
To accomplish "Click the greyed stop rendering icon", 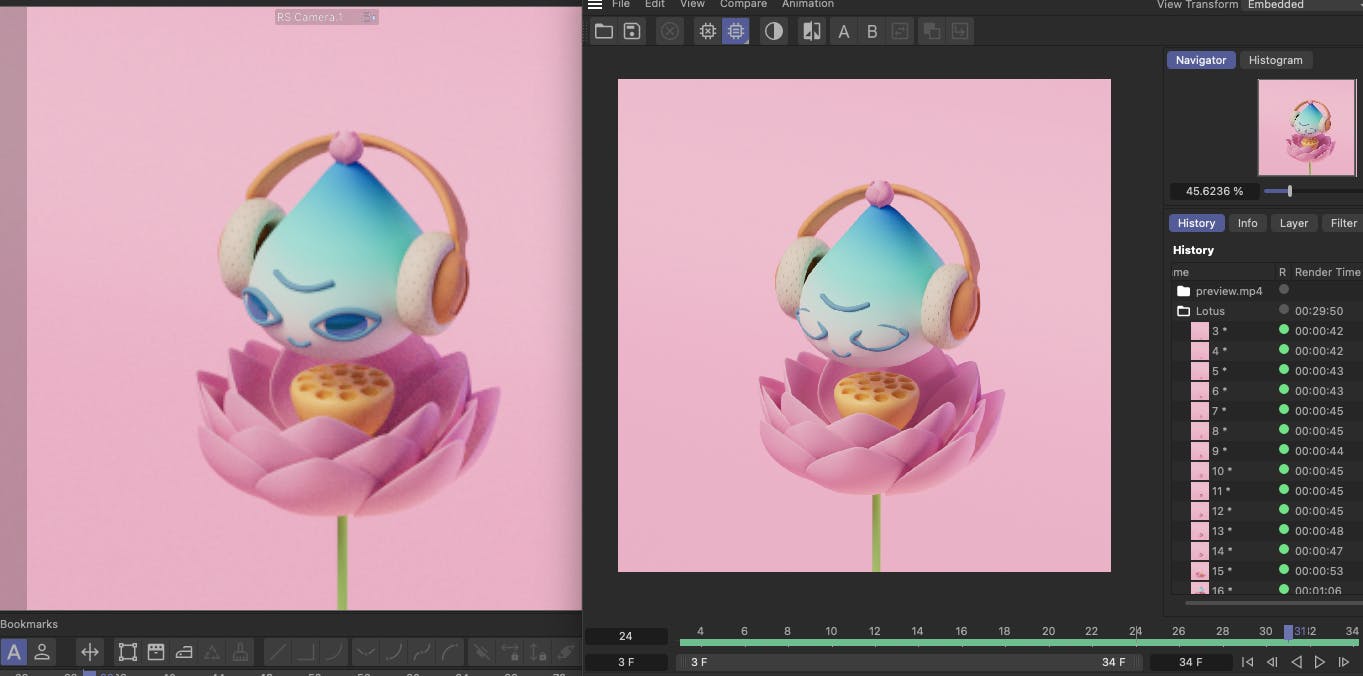I will click(x=670, y=31).
